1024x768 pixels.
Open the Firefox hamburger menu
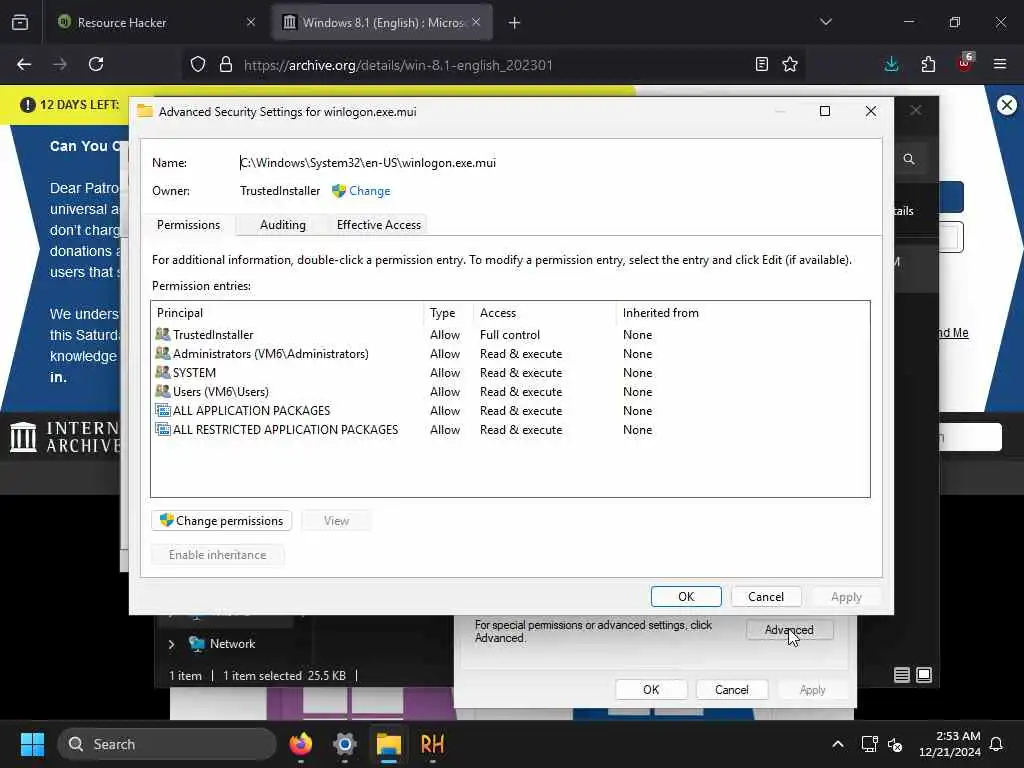click(x=1000, y=64)
